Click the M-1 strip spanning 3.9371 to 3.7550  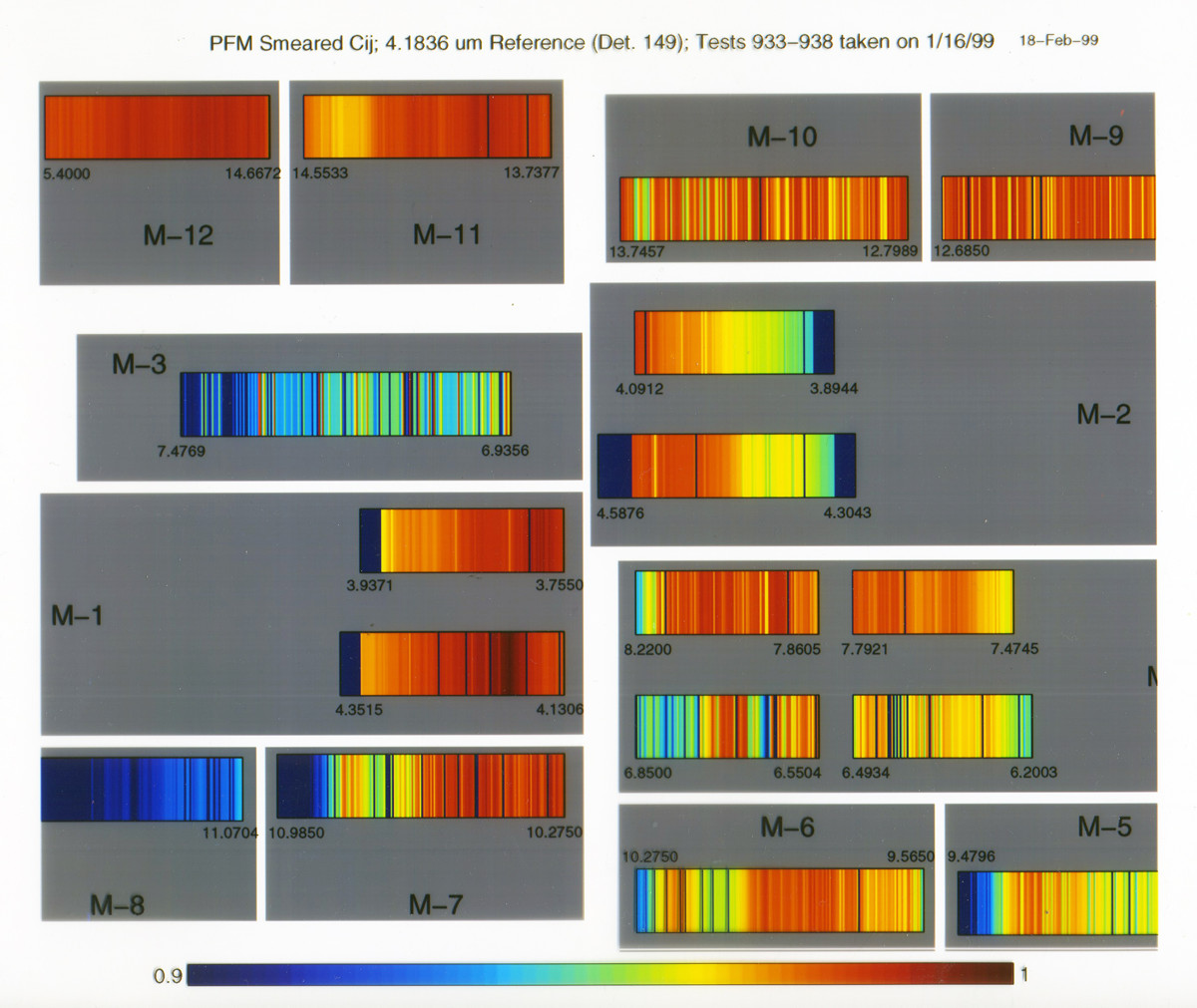click(x=462, y=540)
